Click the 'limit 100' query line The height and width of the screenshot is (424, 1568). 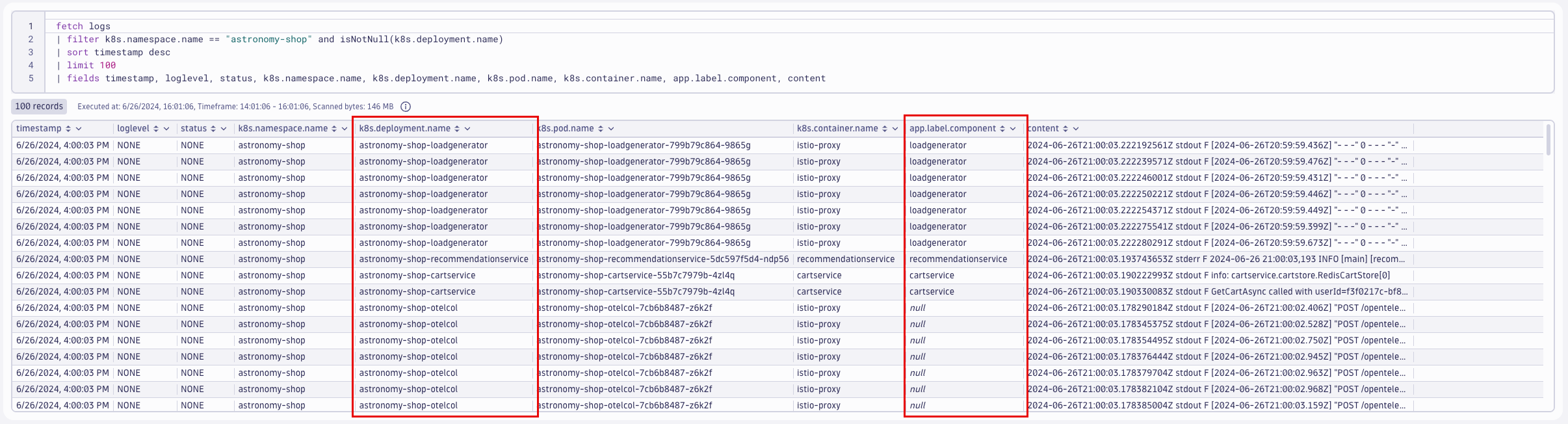(86, 65)
